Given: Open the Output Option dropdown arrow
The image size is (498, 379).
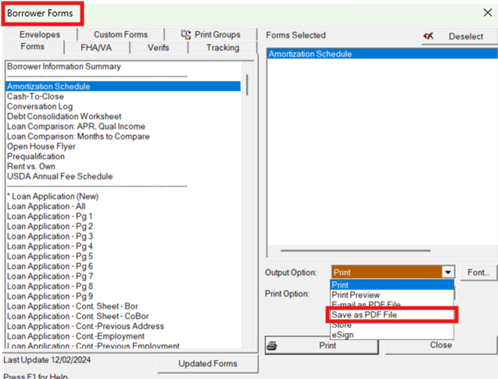Looking at the screenshot, I should [448, 272].
